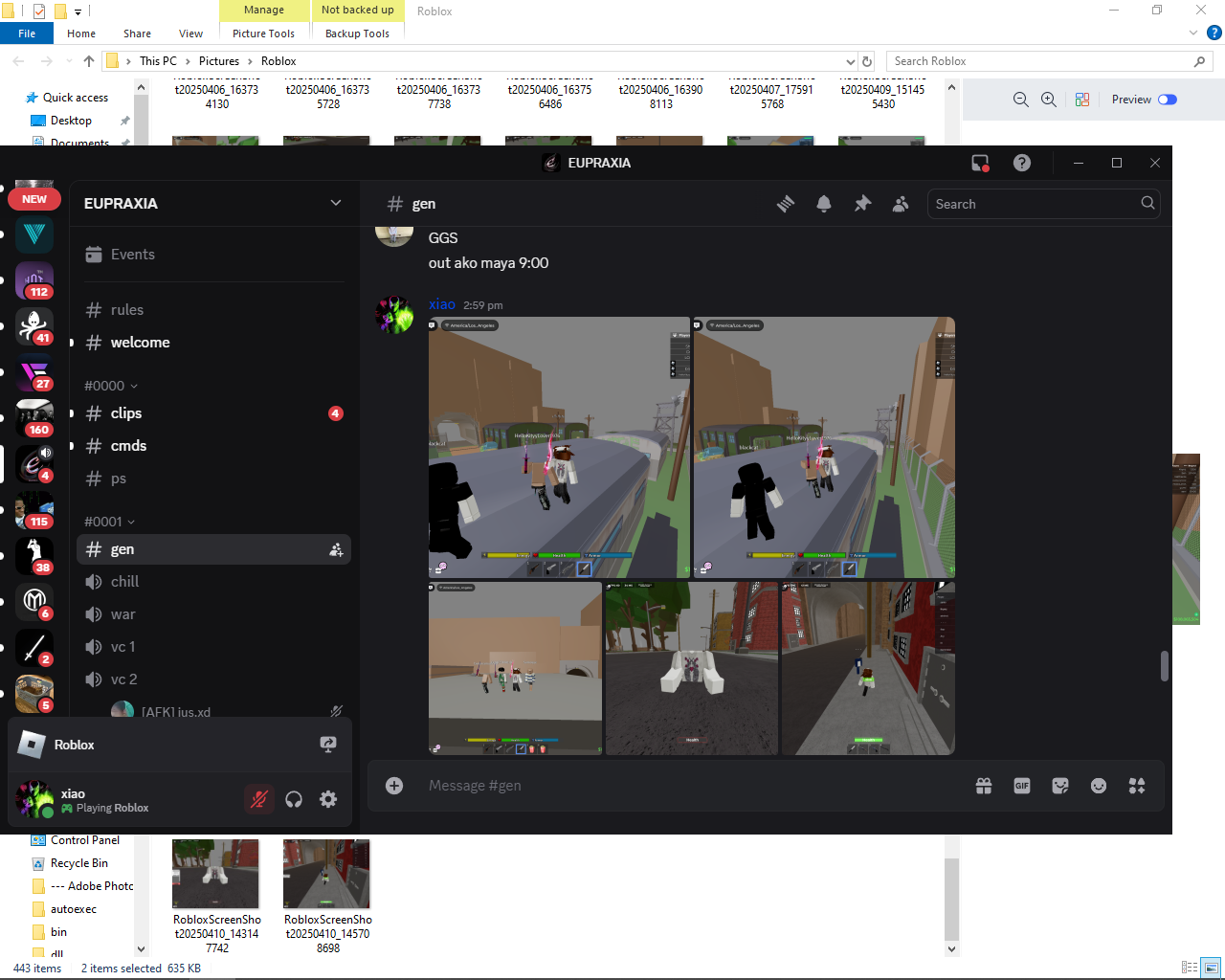Expand the Explorer ribbon chevron
This screenshot has width=1225, height=980.
point(1192,33)
